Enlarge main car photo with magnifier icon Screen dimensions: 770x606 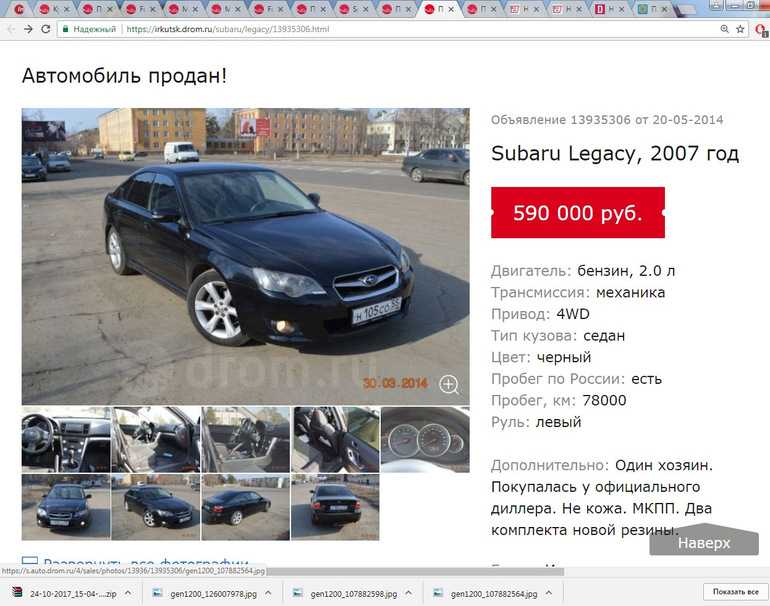[449, 385]
